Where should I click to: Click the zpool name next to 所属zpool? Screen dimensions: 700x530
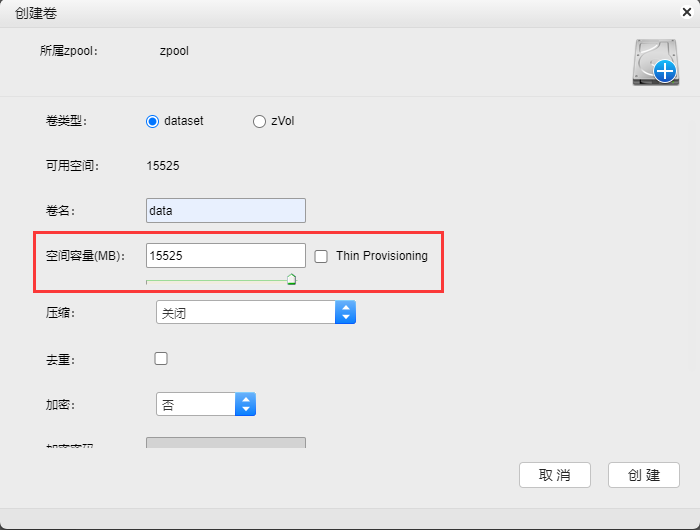pyautogui.click(x=174, y=49)
